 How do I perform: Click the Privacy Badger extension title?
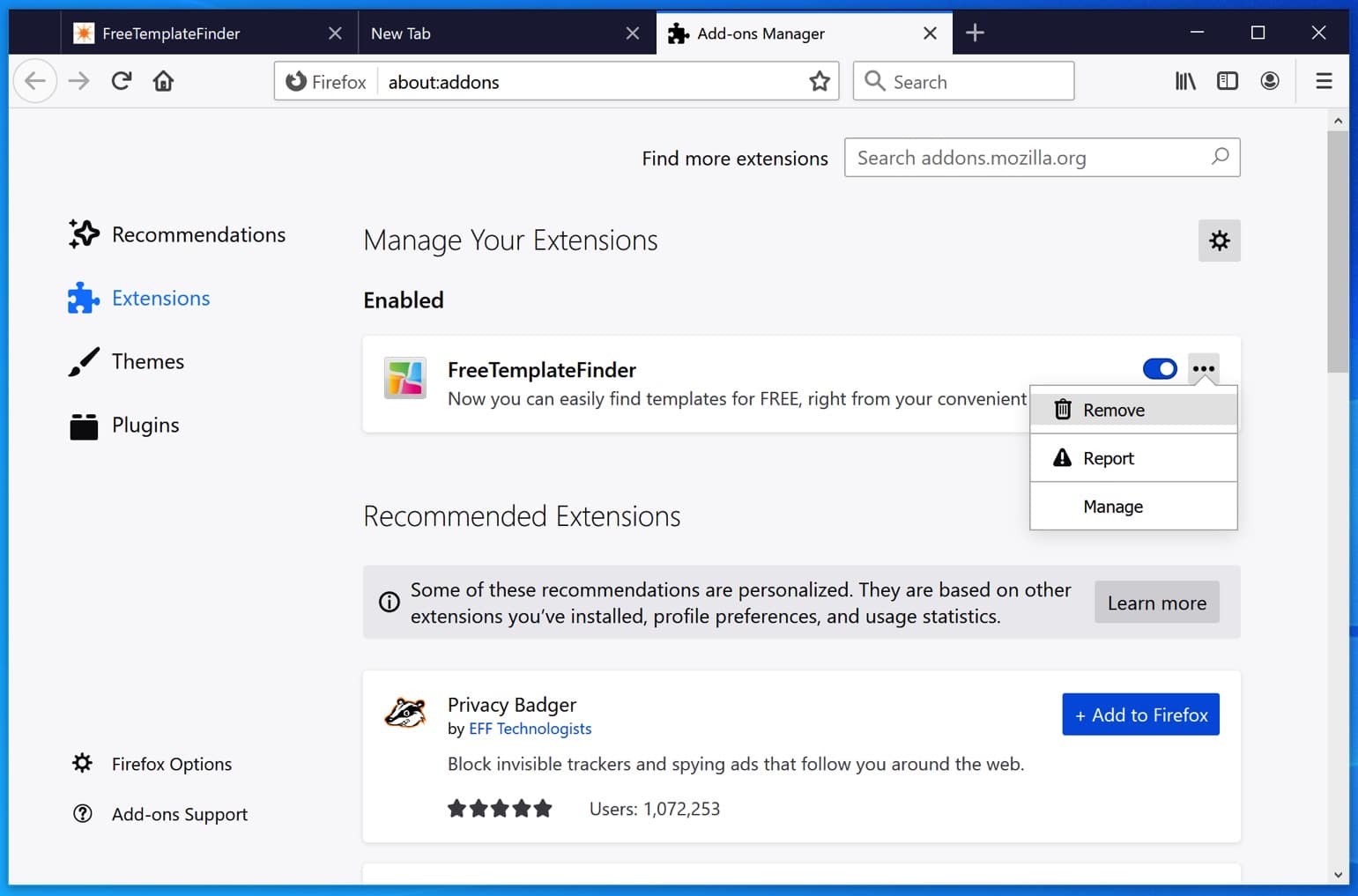pyautogui.click(x=512, y=705)
